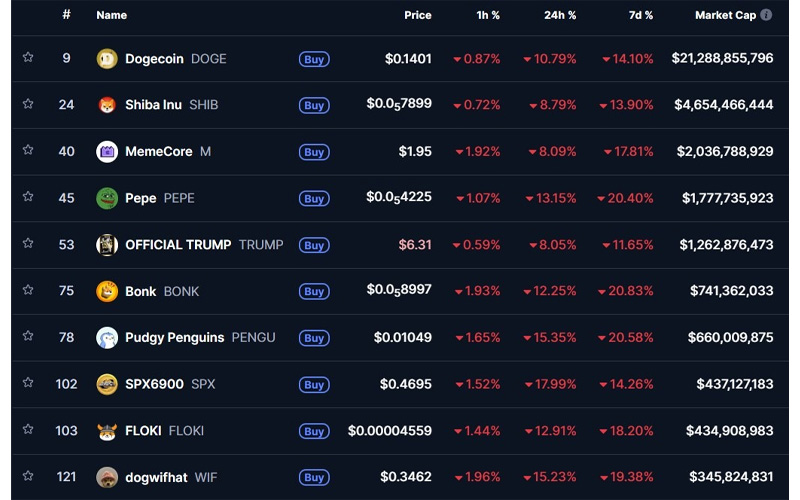The height and width of the screenshot is (500, 800).
Task: Sort by the 7d % column header
Action: click(x=641, y=15)
